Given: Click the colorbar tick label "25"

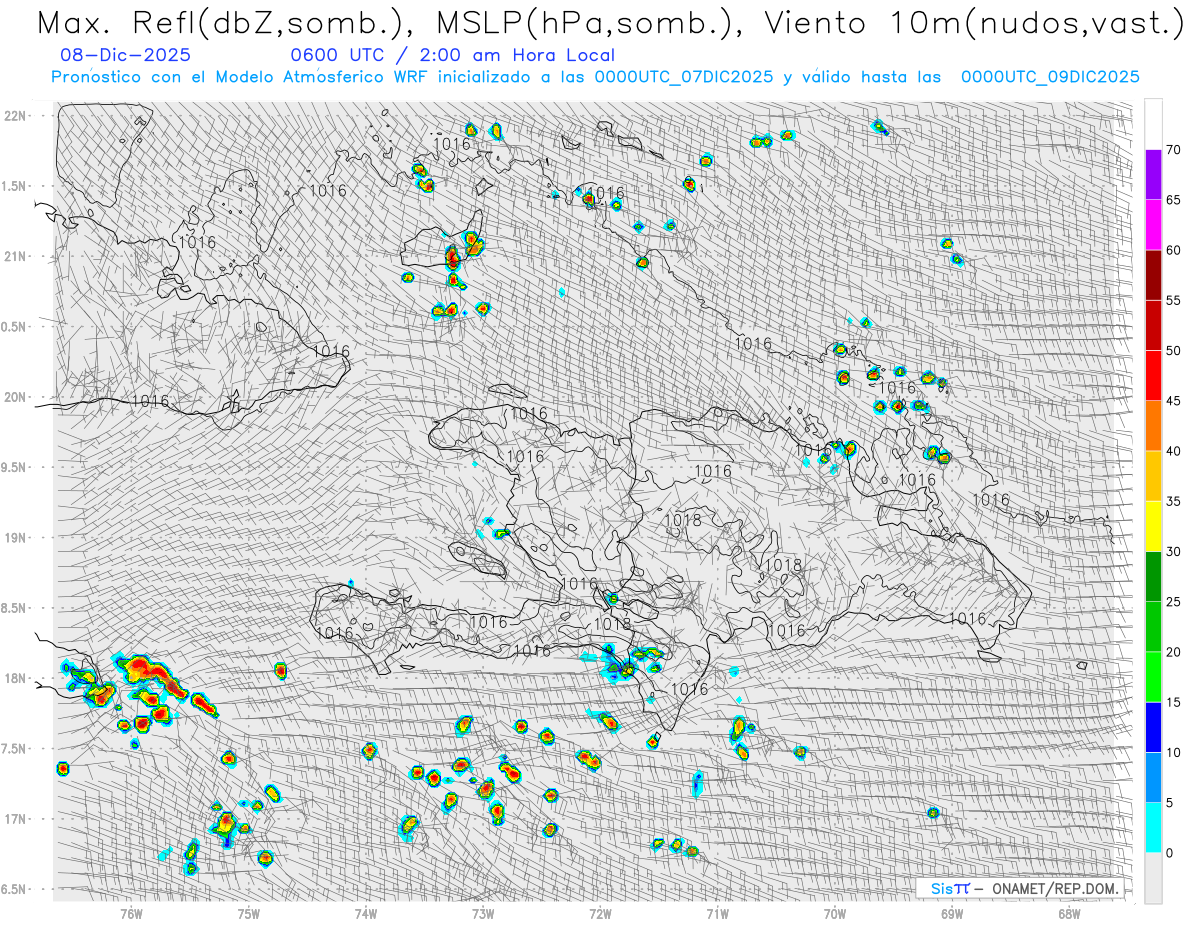Looking at the screenshot, I should click(1173, 601).
